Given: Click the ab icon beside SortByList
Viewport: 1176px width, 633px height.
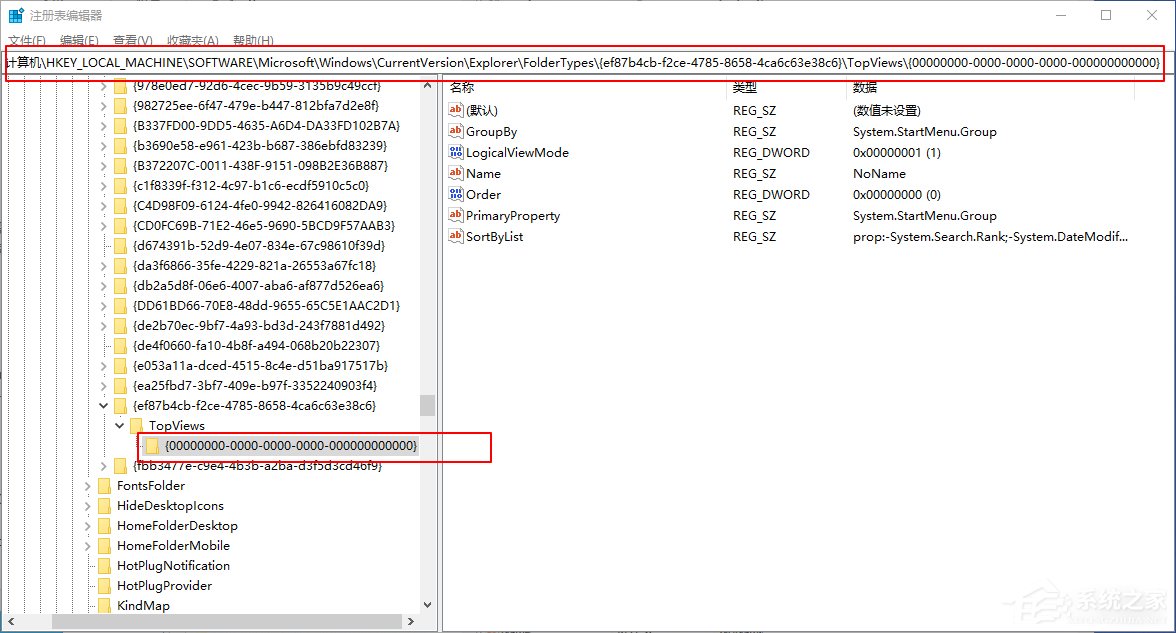Looking at the screenshot, I should (x=456, y=236).
